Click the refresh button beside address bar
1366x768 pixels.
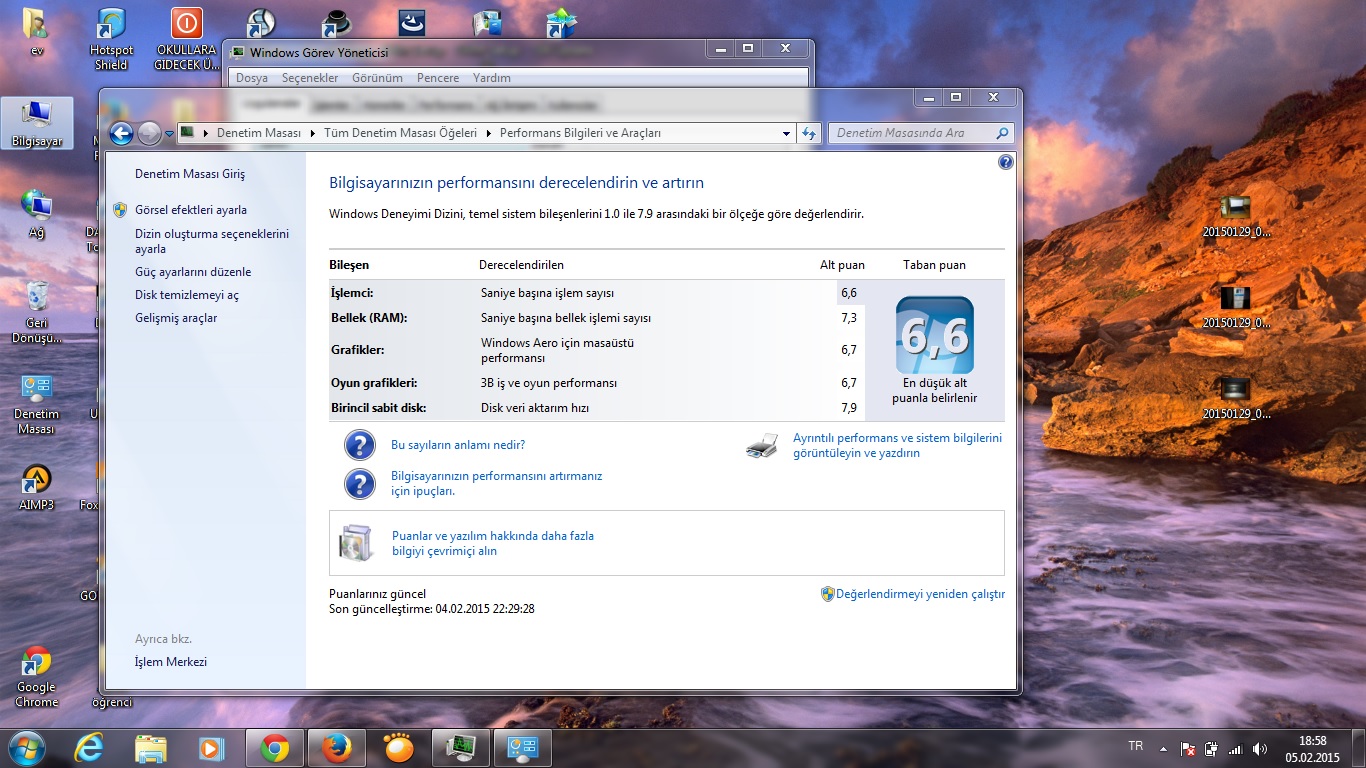coord(810,133)
